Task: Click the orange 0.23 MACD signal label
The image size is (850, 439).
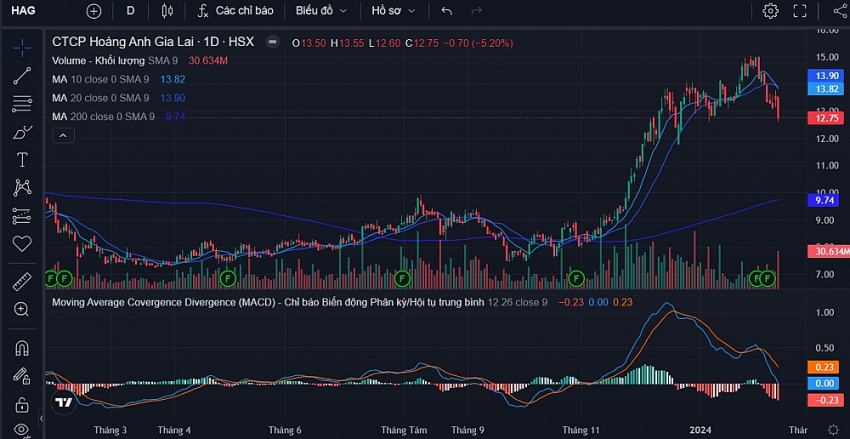Action: (824, 367)
